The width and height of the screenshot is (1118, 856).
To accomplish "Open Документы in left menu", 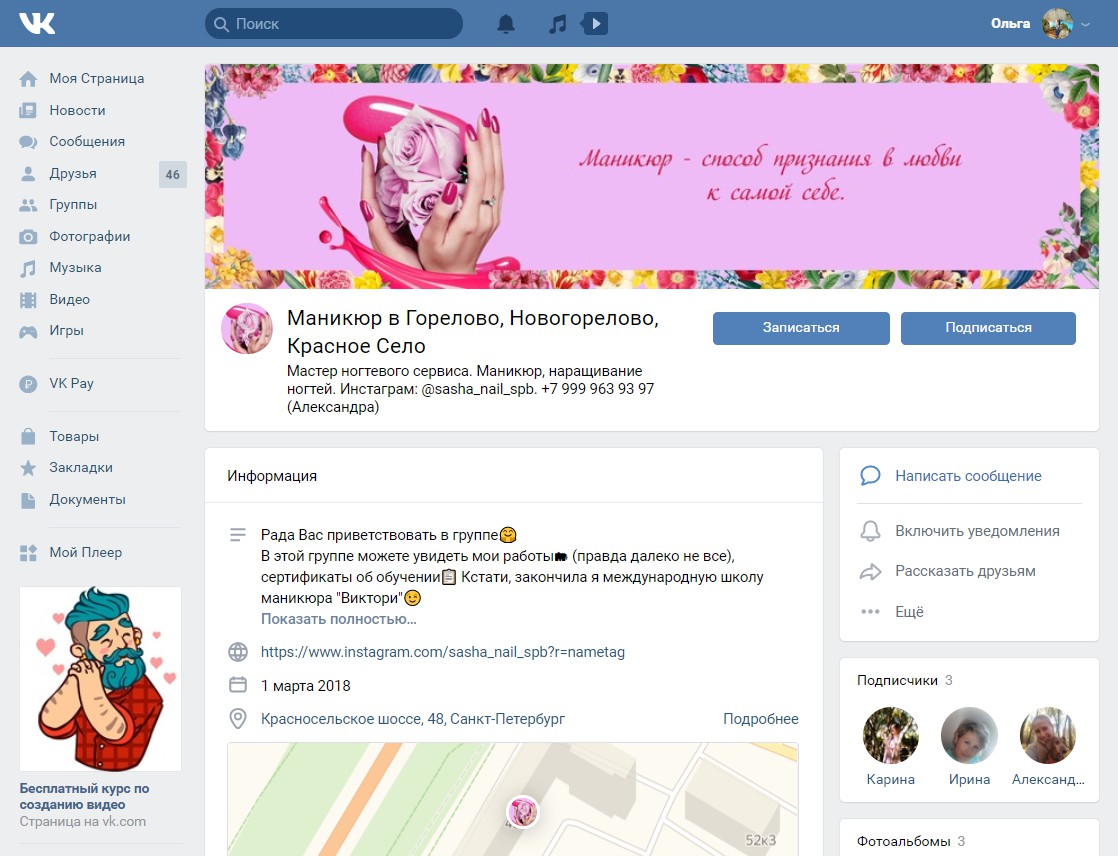I will [x=87, y=500].
